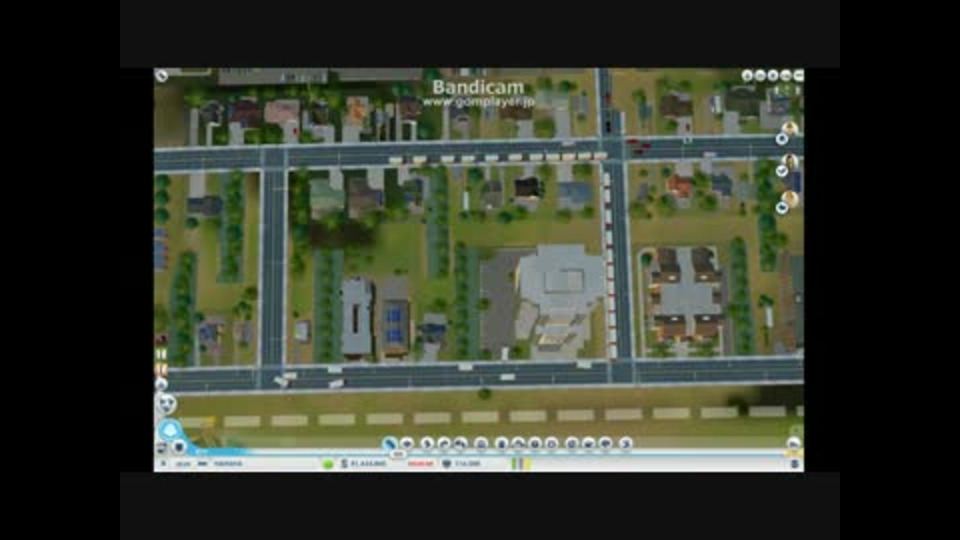Image resolution: width=960 pixels, height=540 pixels.
Task: Set game speed using orange speed button
Action: [x=161, y=369]
